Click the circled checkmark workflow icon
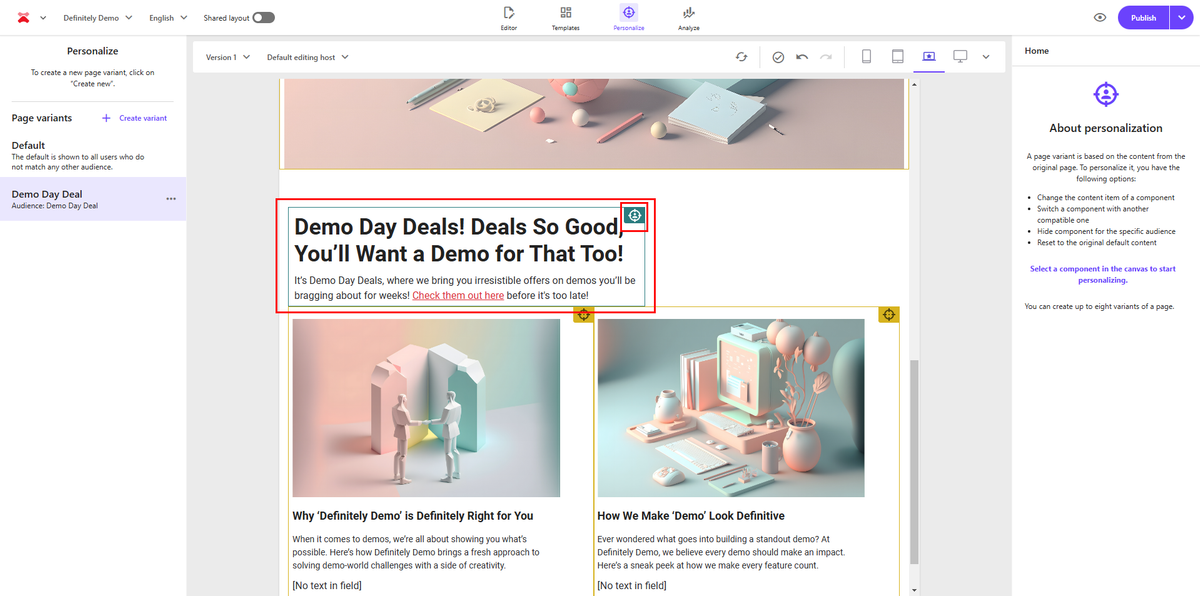Viewport: 1200px width, 596px height. coord(778,57)
